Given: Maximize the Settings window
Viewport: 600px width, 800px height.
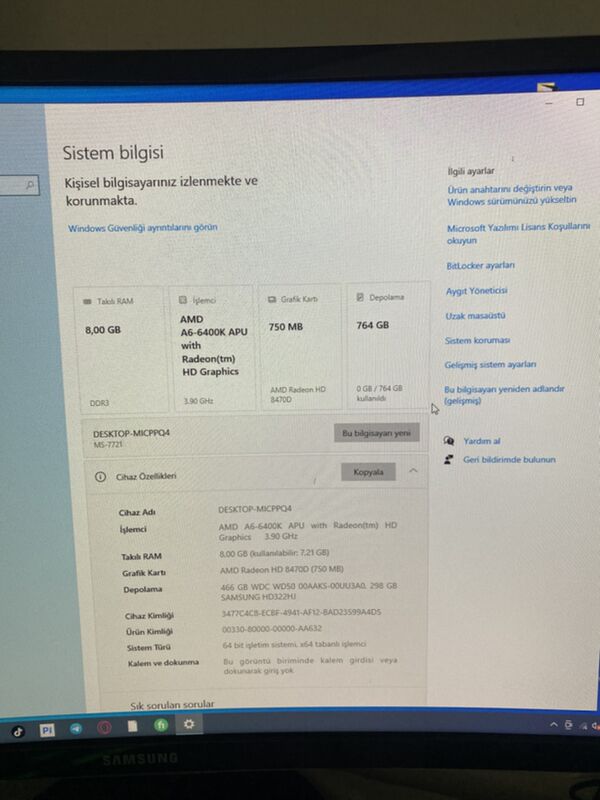Looking at the screenshot, I should tap(580, 102).
